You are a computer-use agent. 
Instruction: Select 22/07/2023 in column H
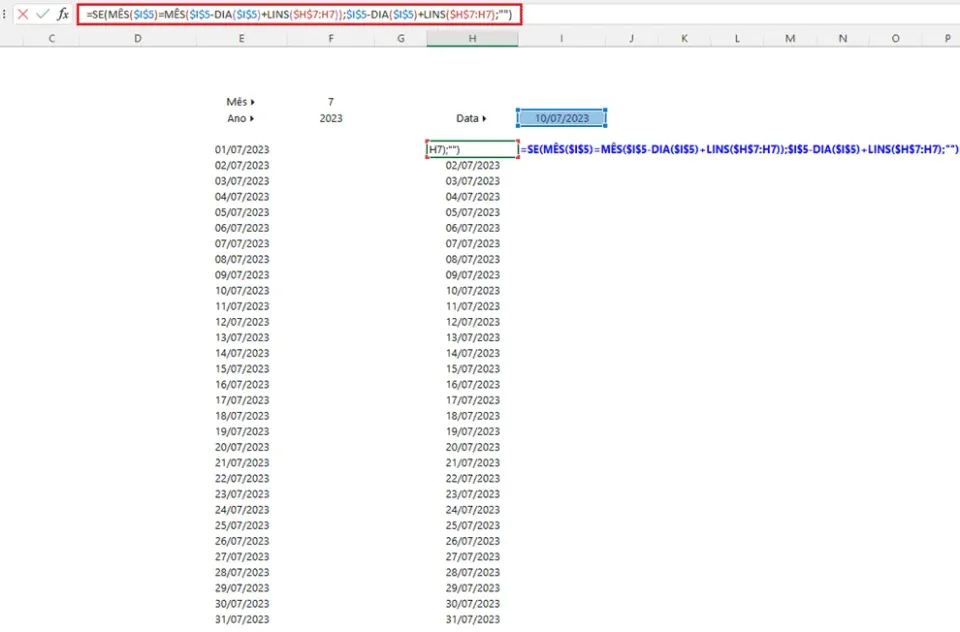[x=473, y=478]
